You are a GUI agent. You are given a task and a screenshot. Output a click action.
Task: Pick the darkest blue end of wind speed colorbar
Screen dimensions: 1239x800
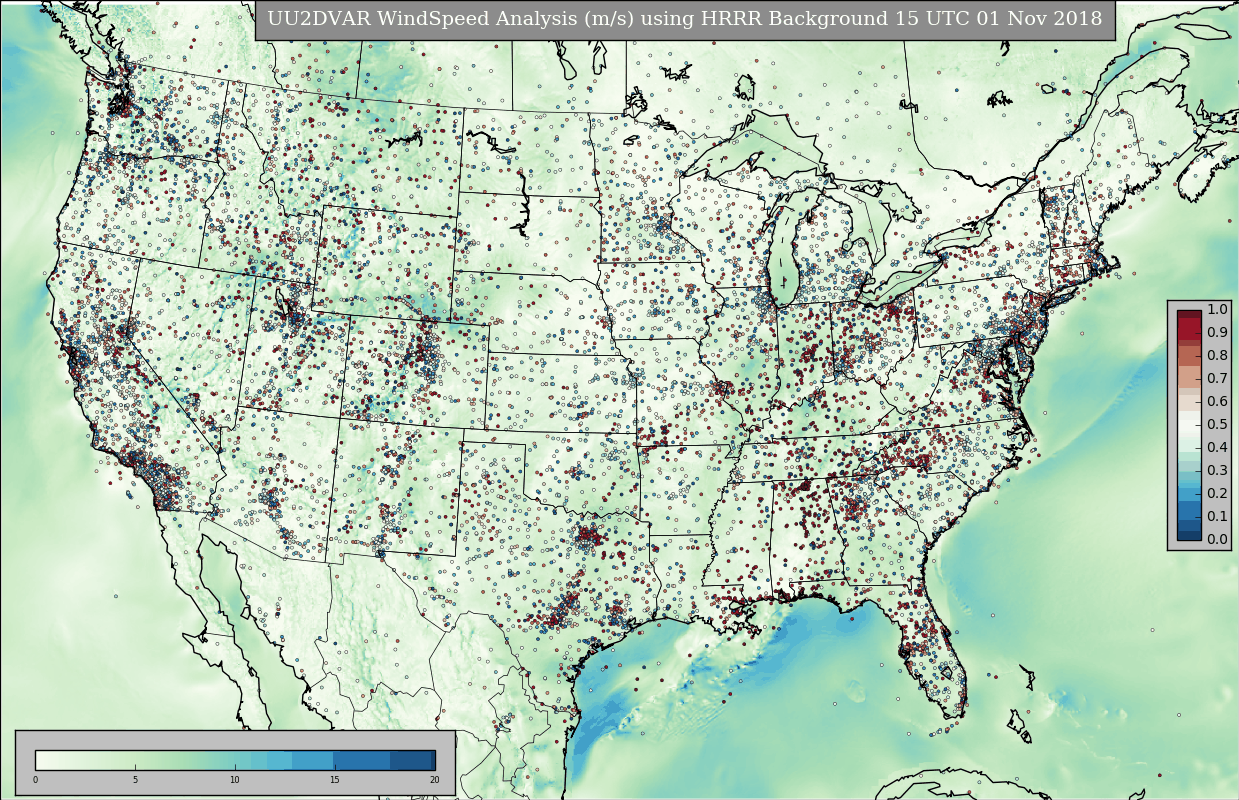pos(432,760)
